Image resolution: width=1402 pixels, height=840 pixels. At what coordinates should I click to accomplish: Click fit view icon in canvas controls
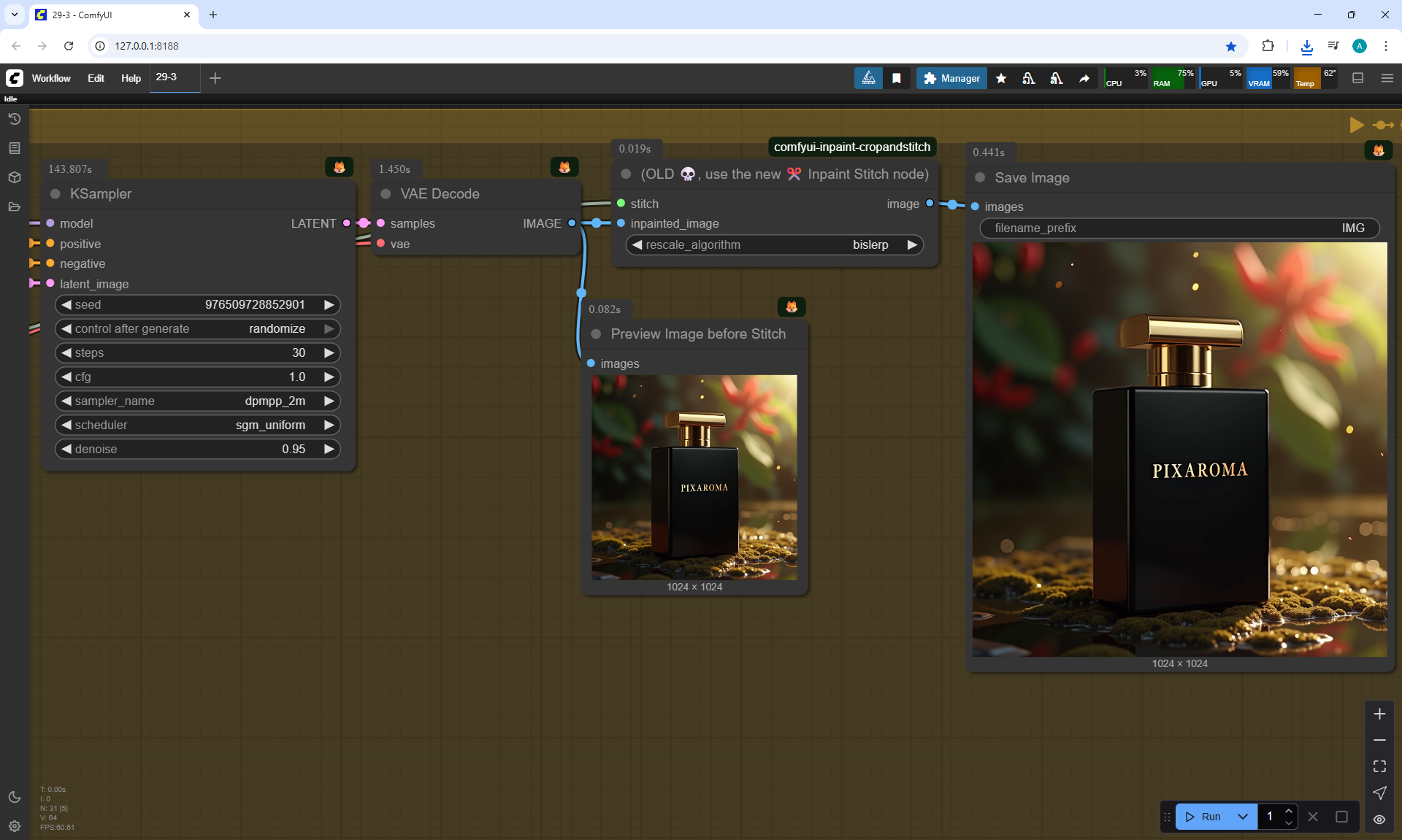[1379, 766]
